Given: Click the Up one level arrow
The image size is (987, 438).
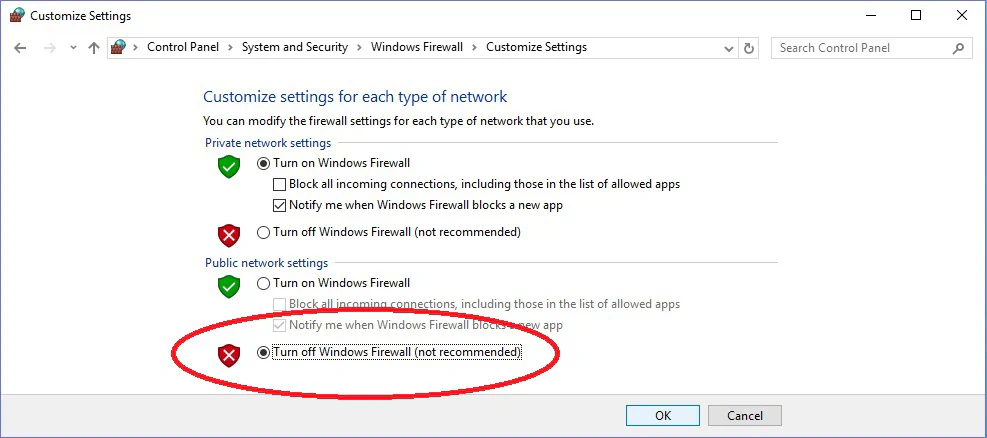Looking at the screenshot, I should (x=94, y=48).
